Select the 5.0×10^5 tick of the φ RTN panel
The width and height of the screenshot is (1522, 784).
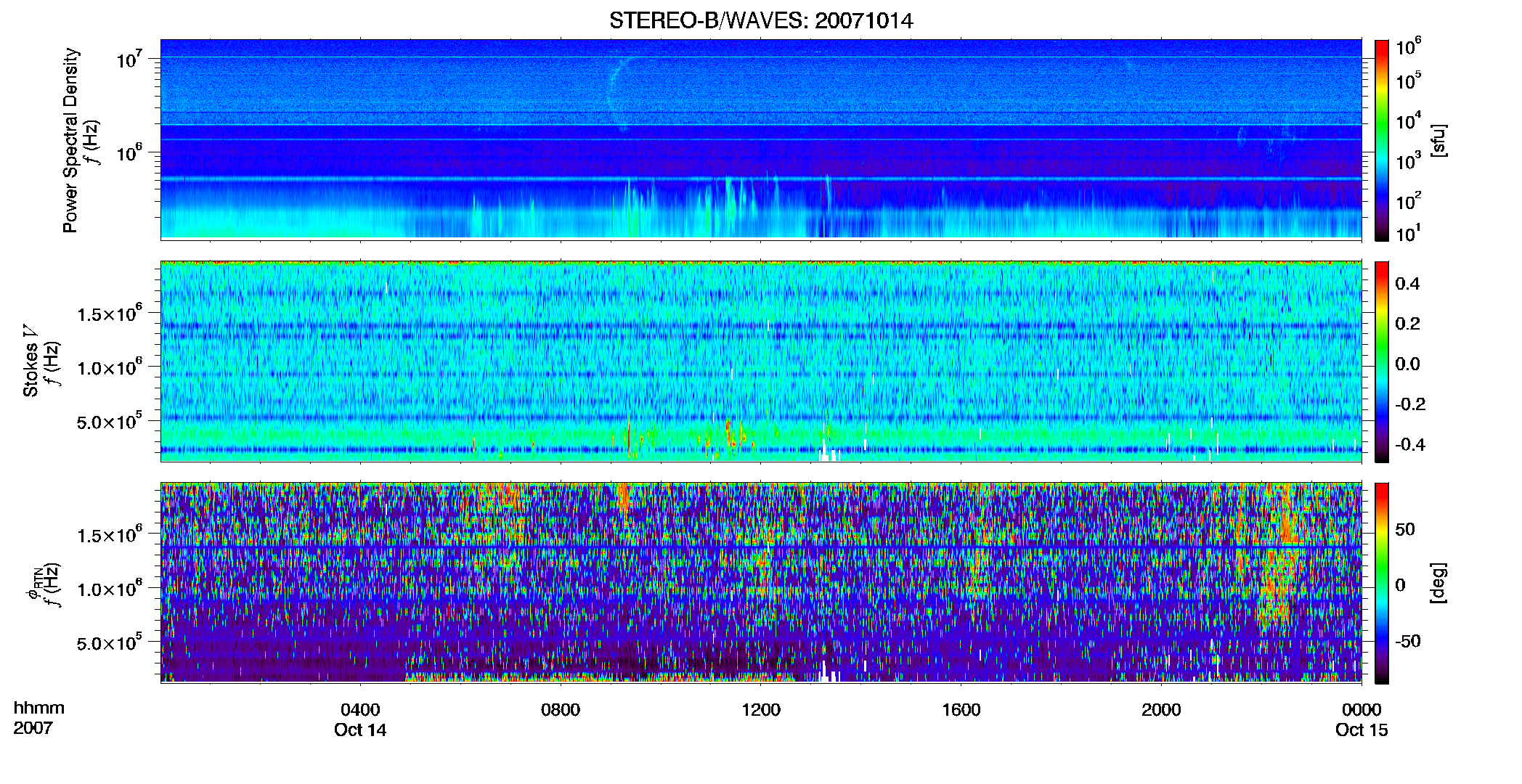tap(110, 642)
